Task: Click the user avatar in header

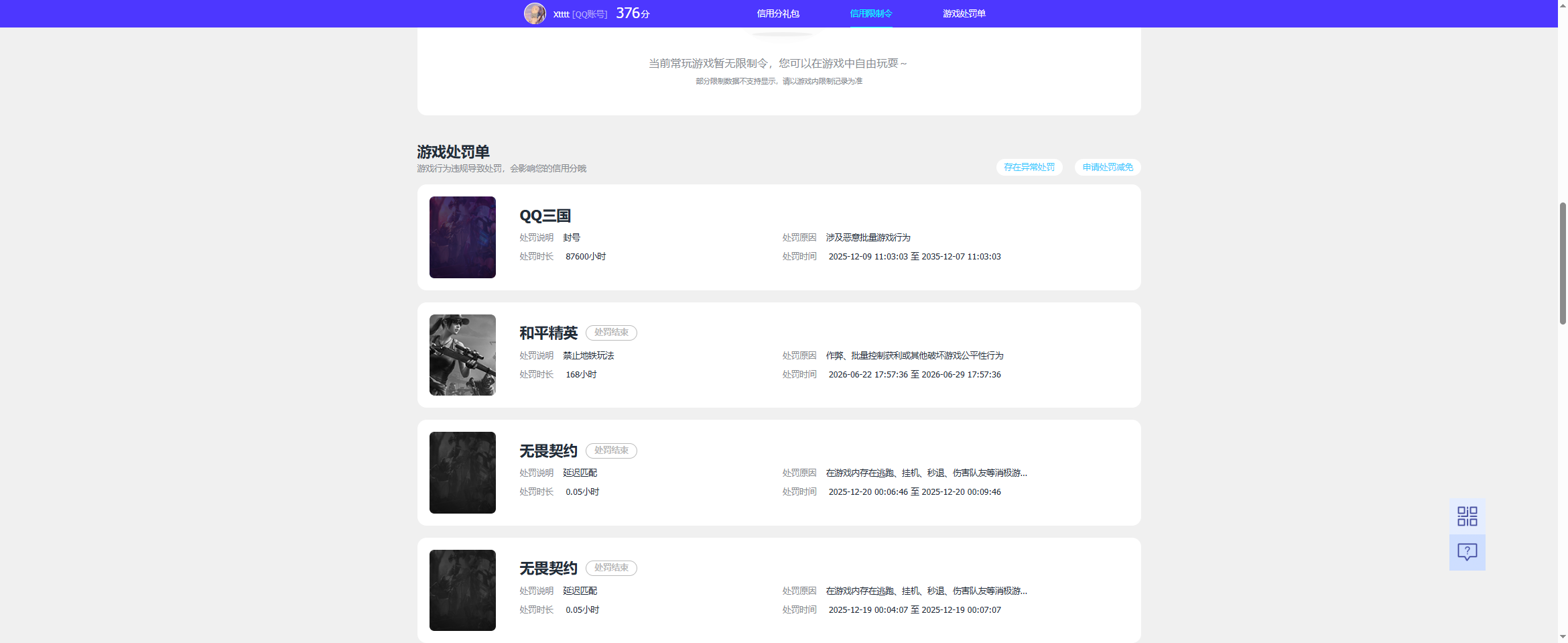Action: coord(535,13)
